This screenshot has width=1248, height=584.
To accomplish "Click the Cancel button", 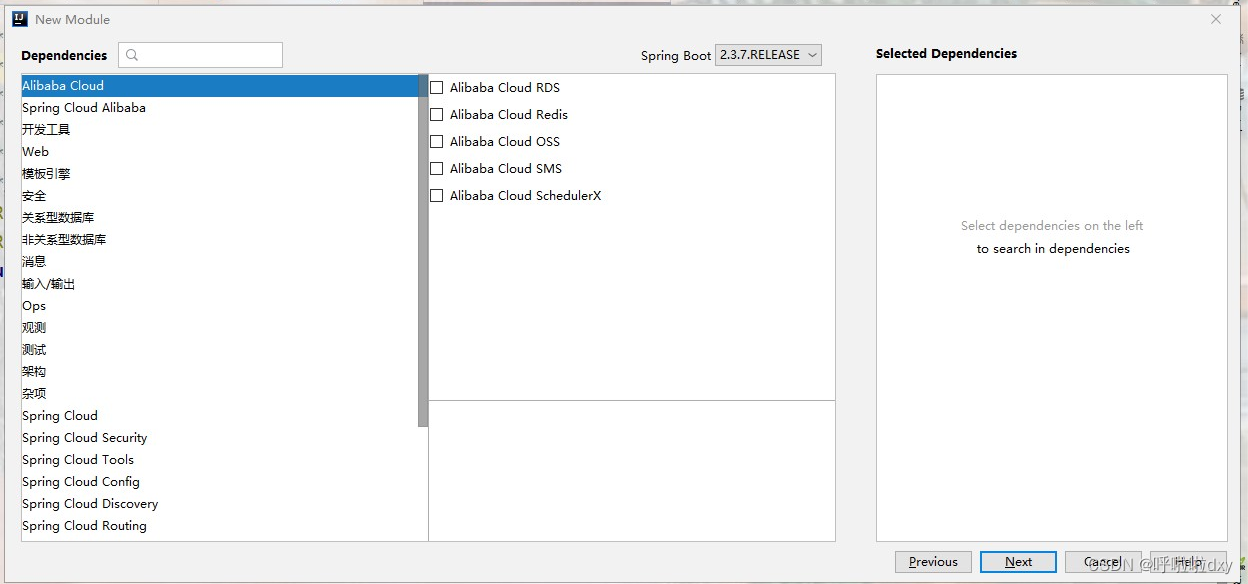I will [1103, 562].
